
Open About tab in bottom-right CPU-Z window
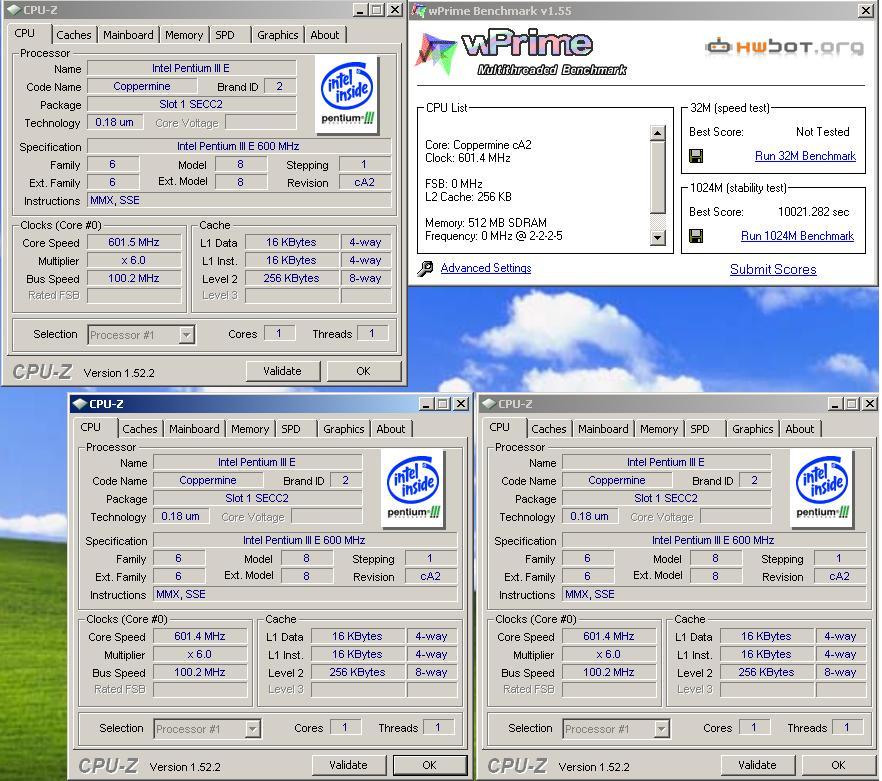click(800, 429)
